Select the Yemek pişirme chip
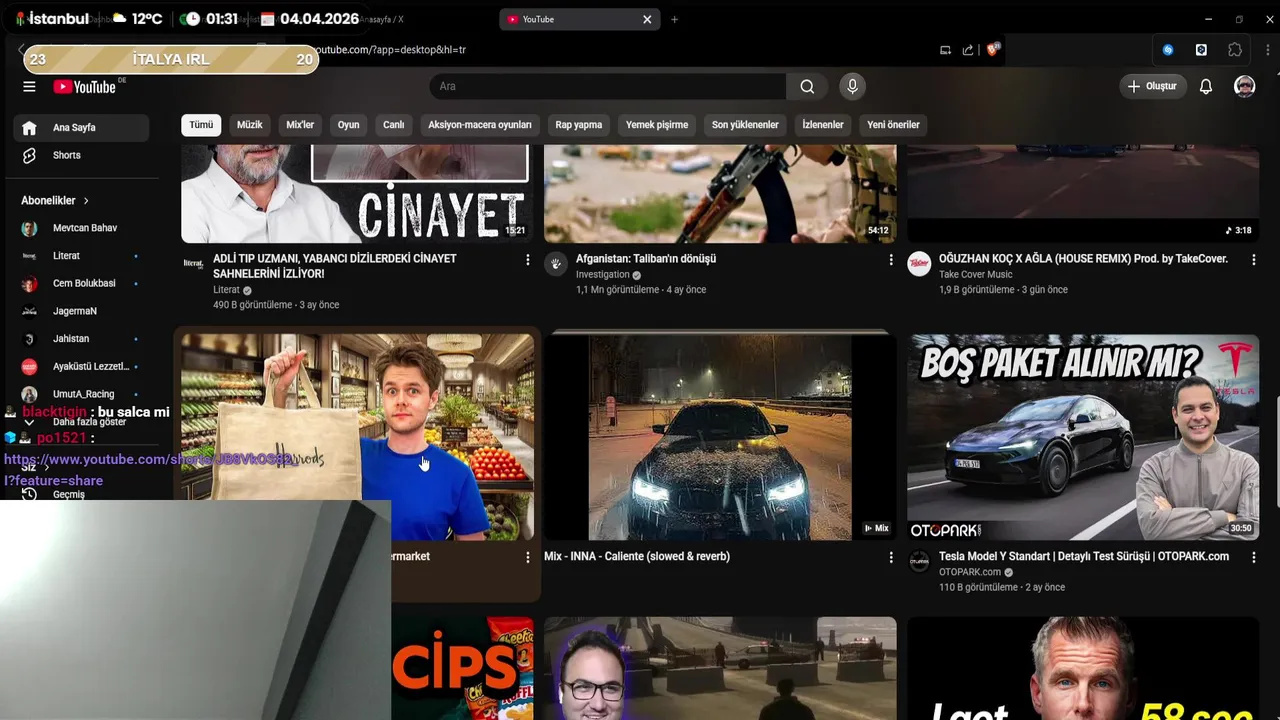The height and width of the screenshot is (720, 1280). pyautogui.click(x=657, y=125)
